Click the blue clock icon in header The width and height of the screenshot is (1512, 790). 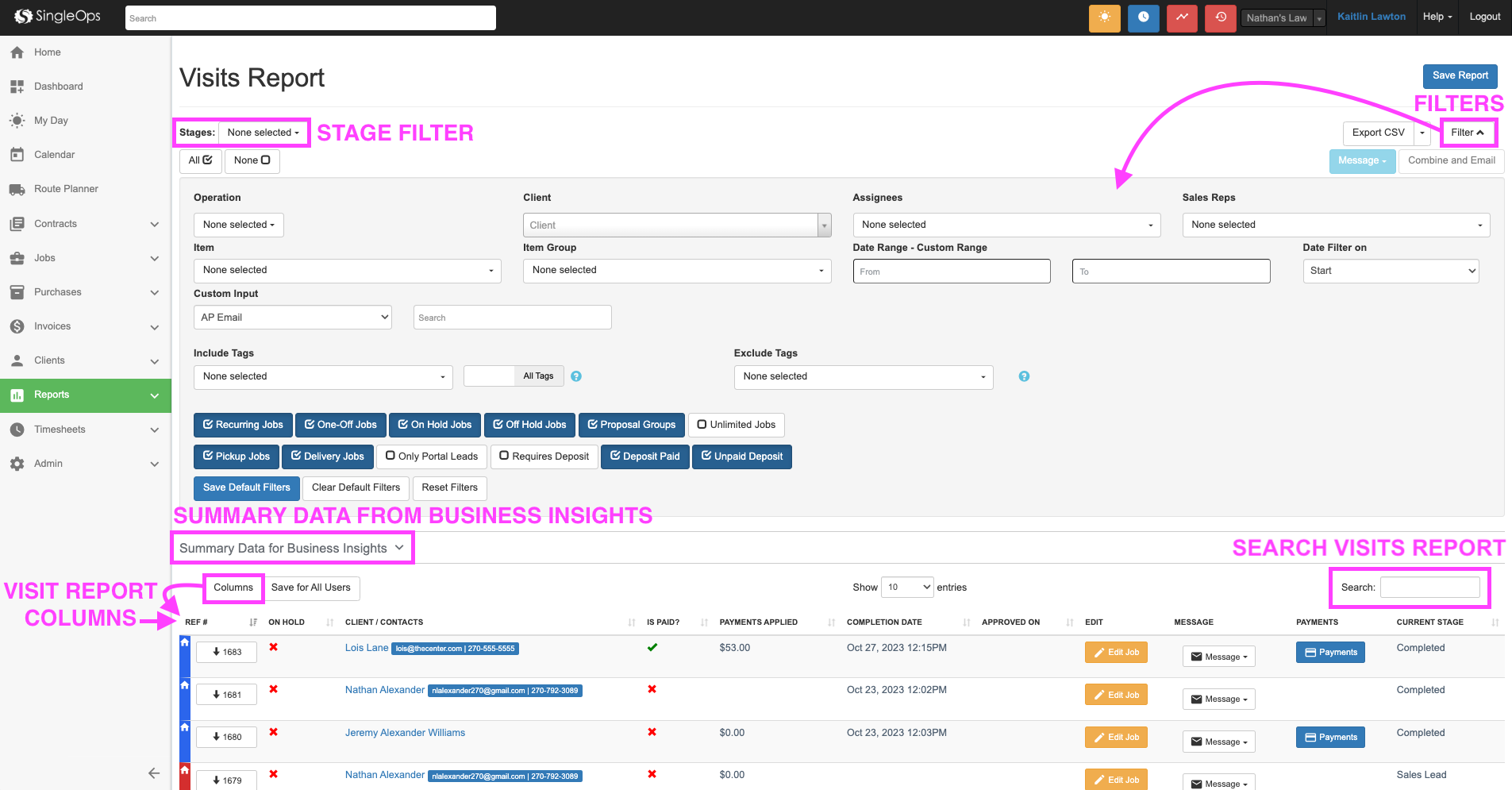[x=1143, y=17]
